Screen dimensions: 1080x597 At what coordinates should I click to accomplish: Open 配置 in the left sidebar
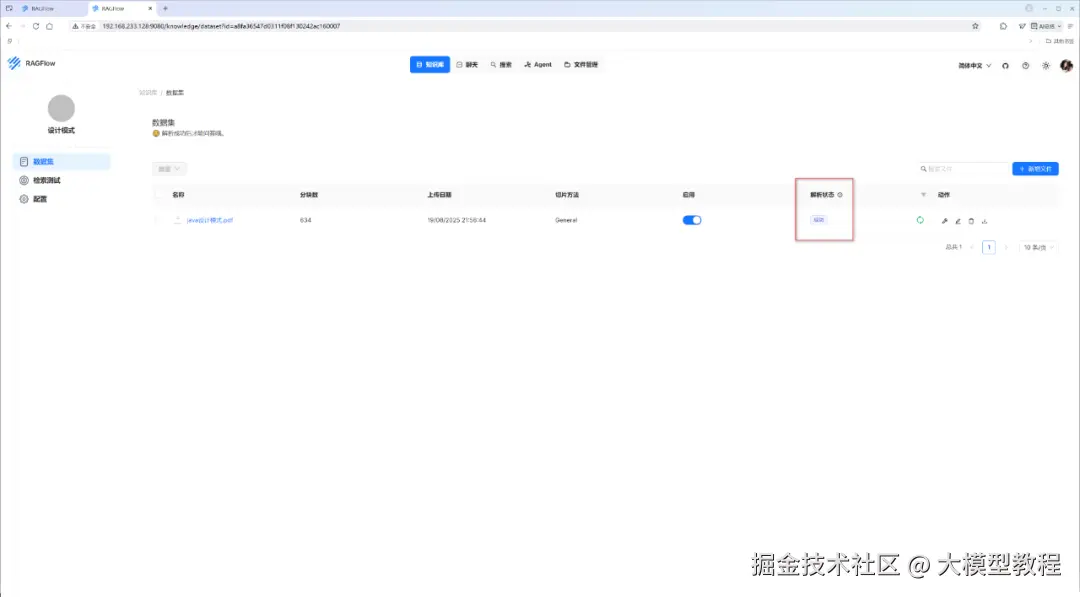61,199
